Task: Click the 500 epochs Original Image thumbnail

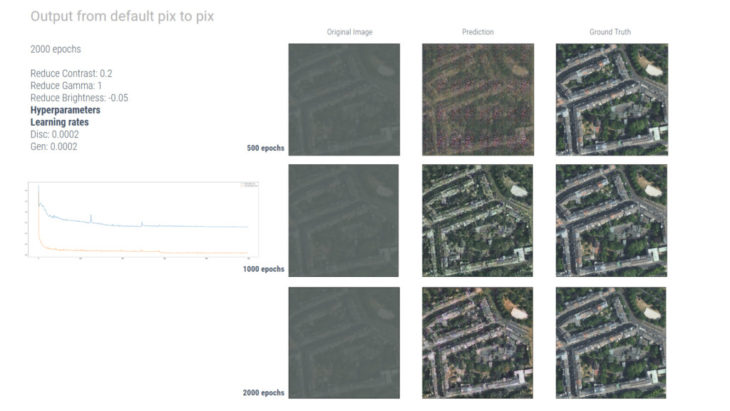Action: 344,98
